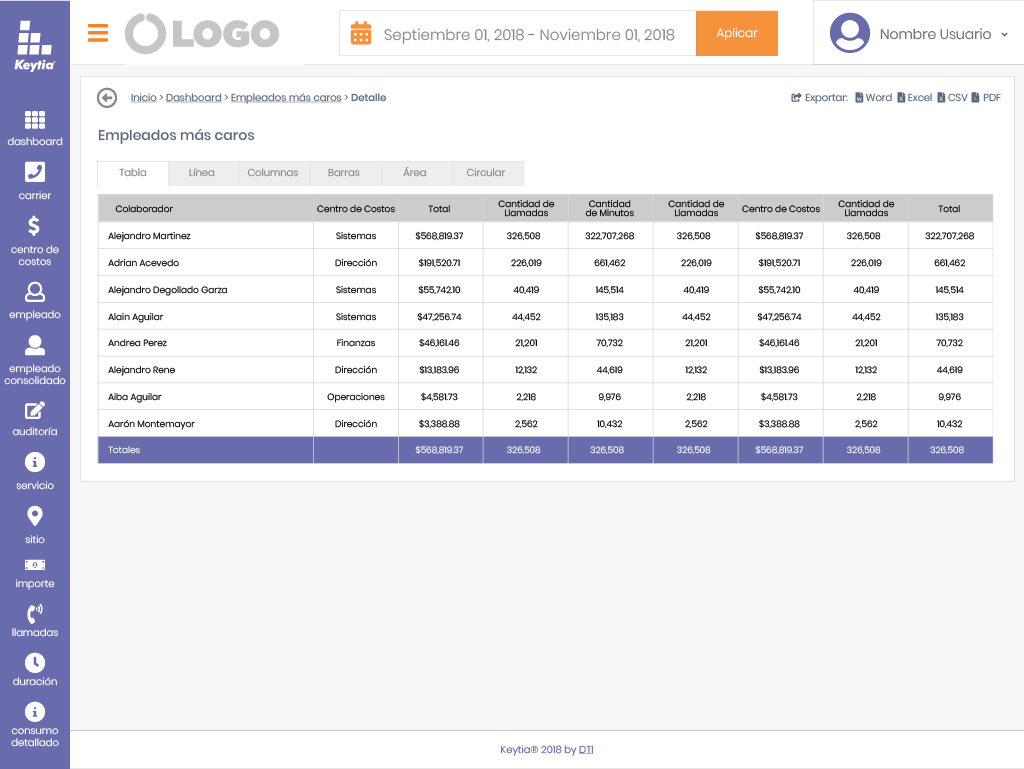The width and height of the screenshot is (1024, 769).
Task: Open dashboard from the sidebar
Action: 35,121
